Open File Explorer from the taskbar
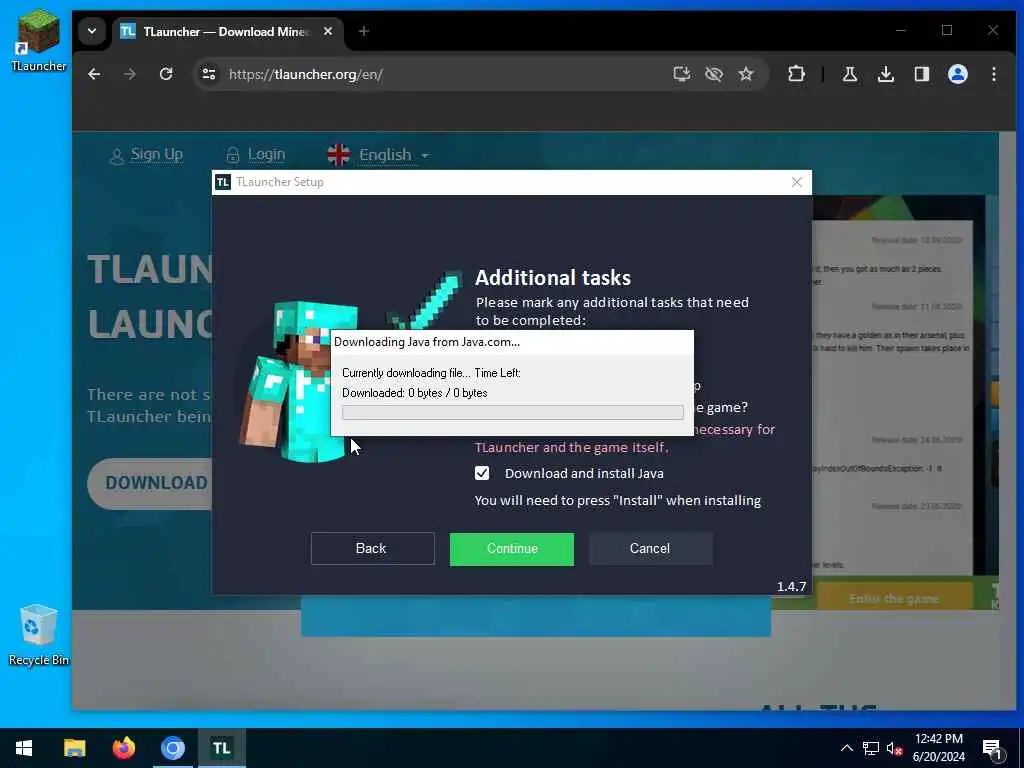This screenshot has height=768, width=1024. point(74,748)
